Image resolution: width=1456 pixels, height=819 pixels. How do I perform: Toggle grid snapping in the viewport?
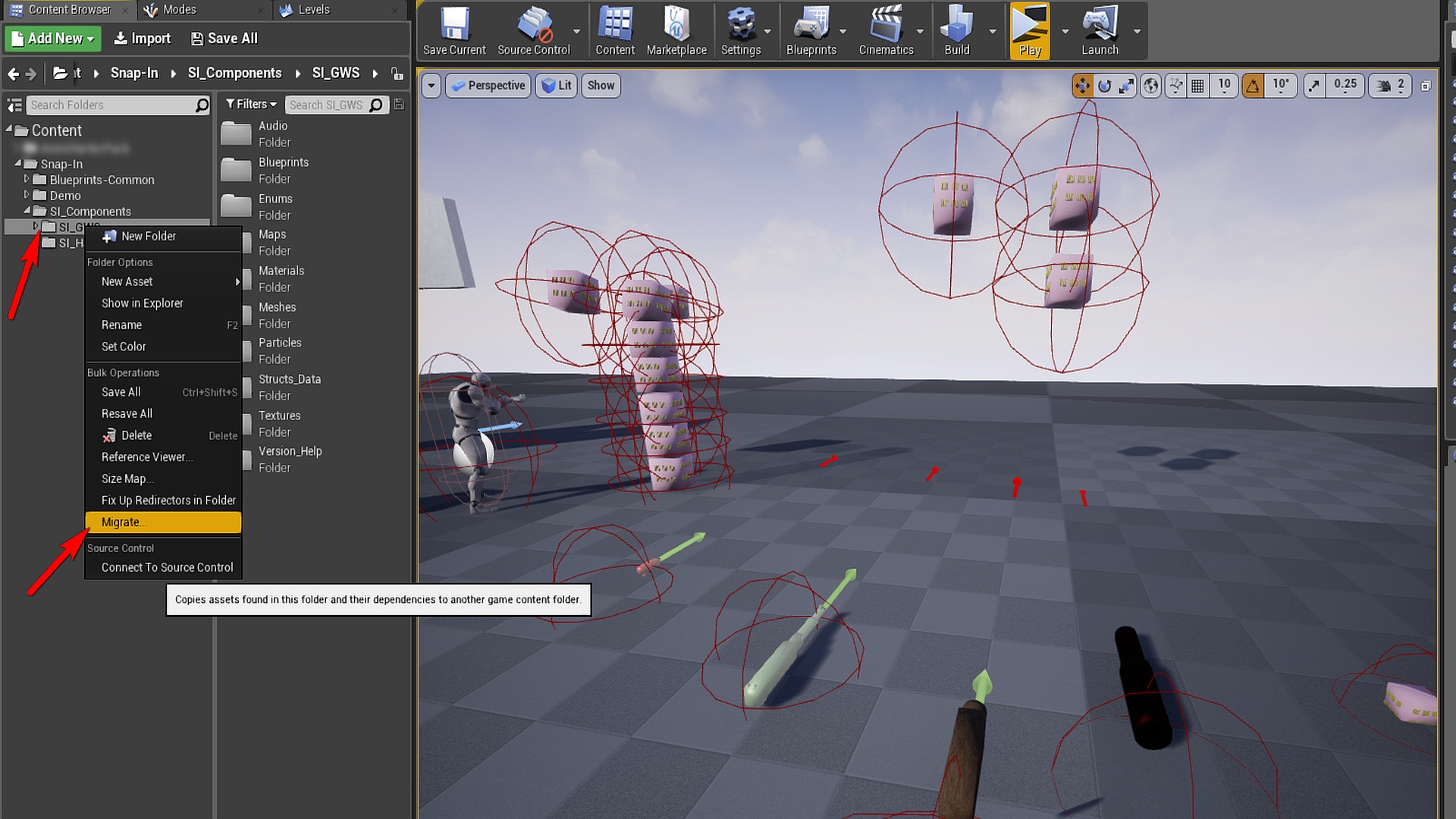1198,85
